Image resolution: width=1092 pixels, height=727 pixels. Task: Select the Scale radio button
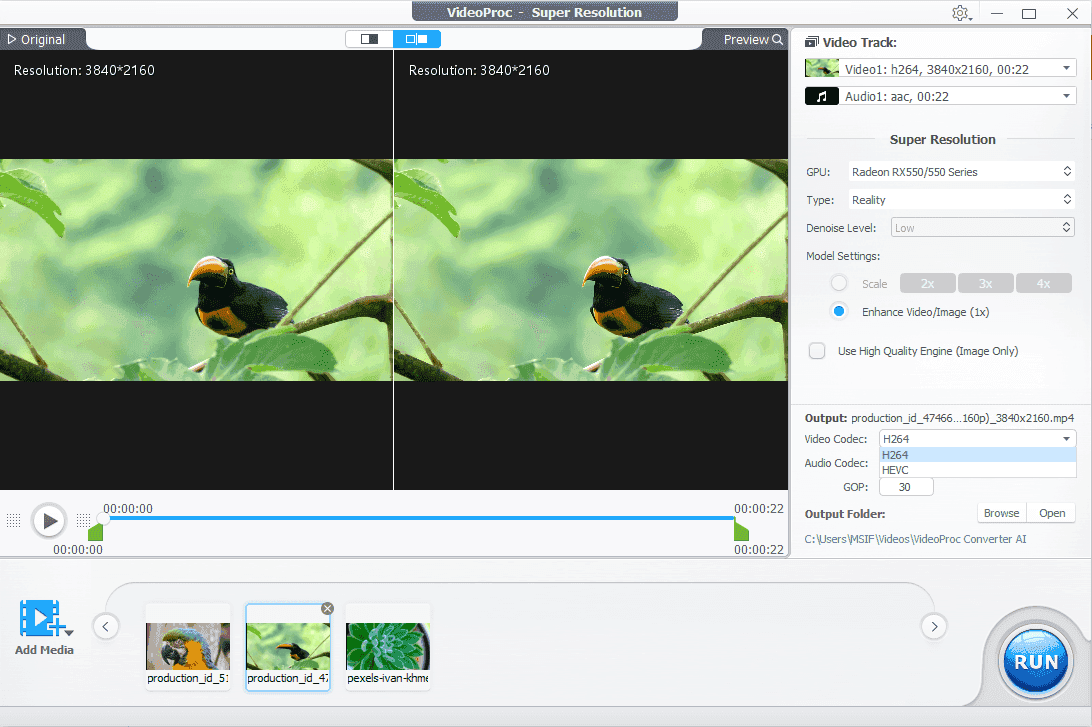[839, 283]
